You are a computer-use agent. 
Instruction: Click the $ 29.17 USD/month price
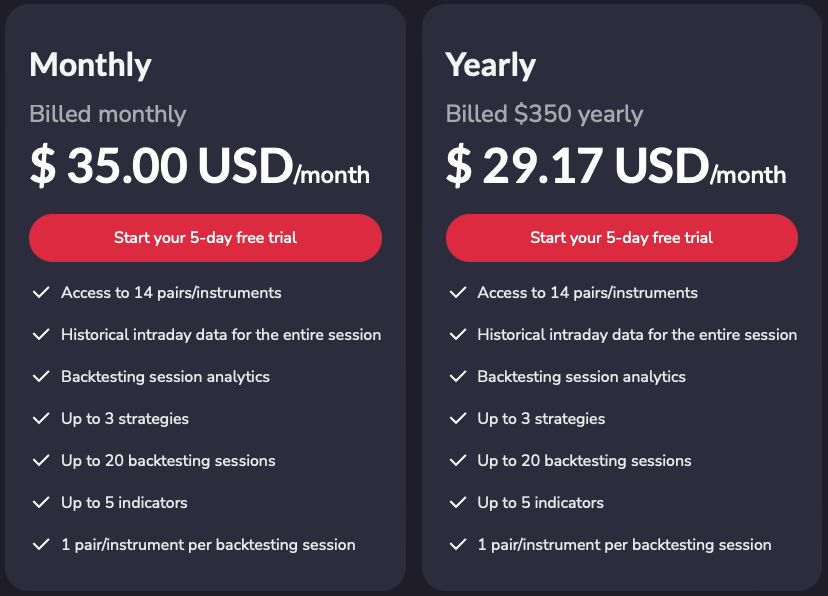[x=615, y=167]
